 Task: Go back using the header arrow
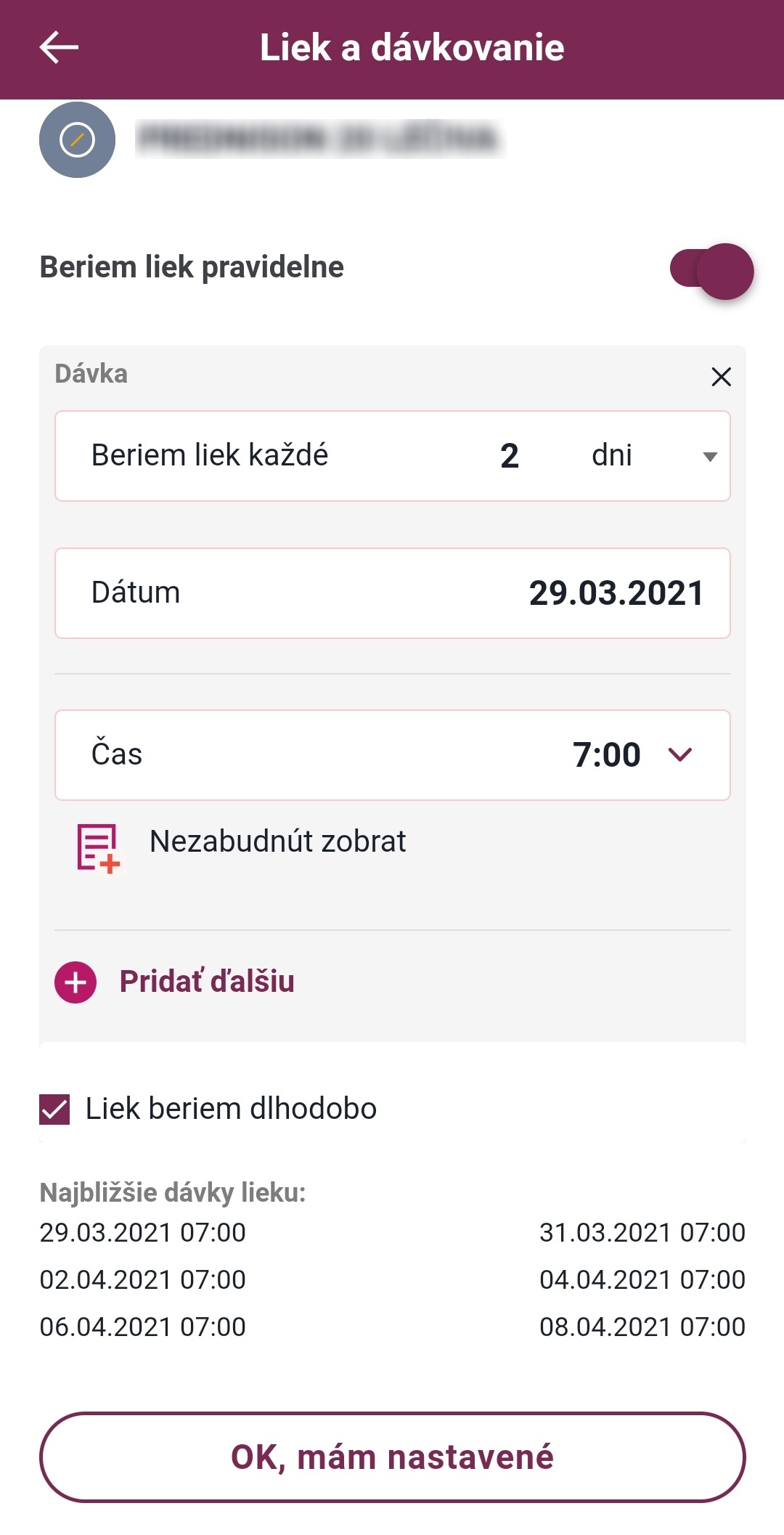[59, 48]
